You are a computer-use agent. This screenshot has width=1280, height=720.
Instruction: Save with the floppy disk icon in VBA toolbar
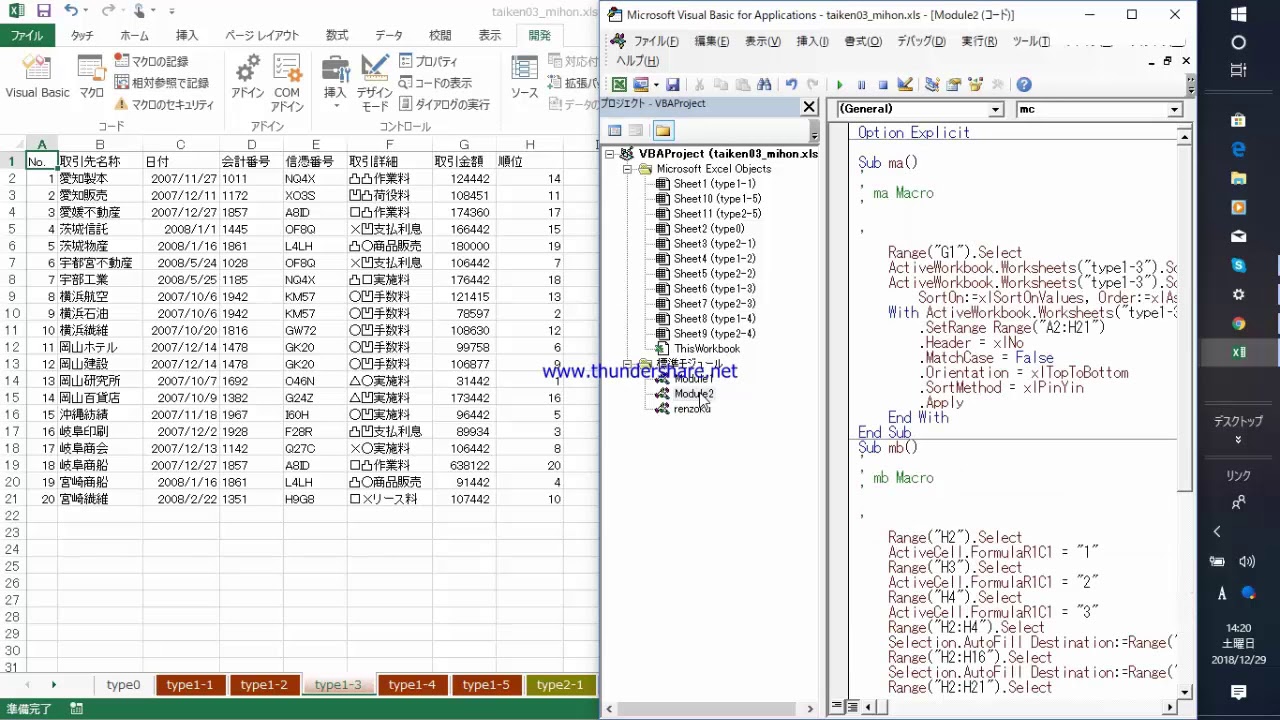pos(672,85)
